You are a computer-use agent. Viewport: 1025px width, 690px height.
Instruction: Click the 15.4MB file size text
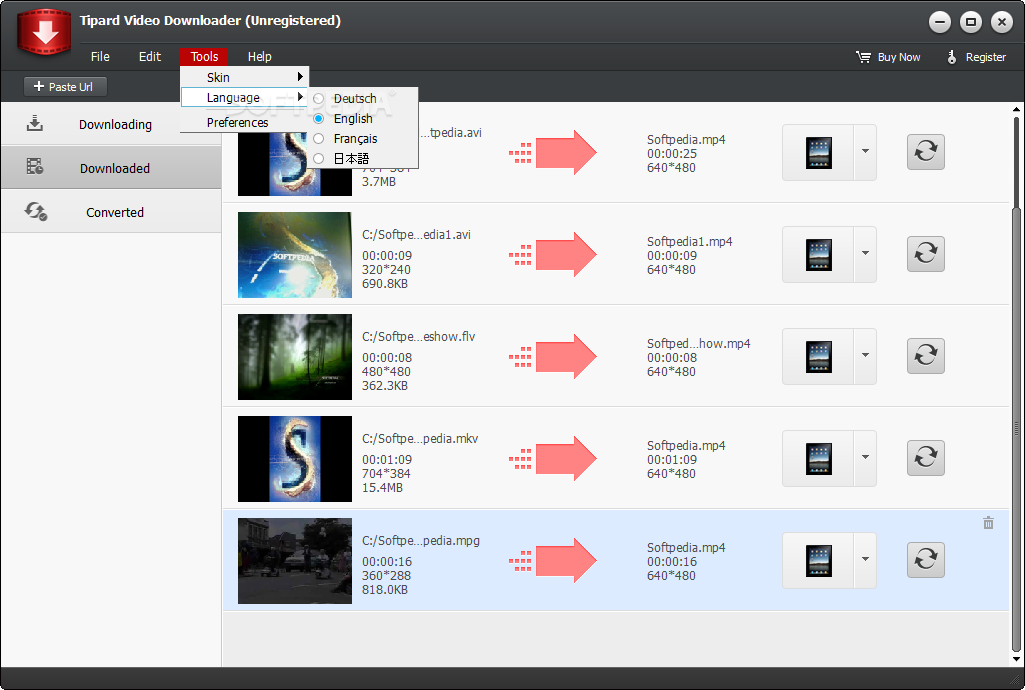click(x=382, y=487)
